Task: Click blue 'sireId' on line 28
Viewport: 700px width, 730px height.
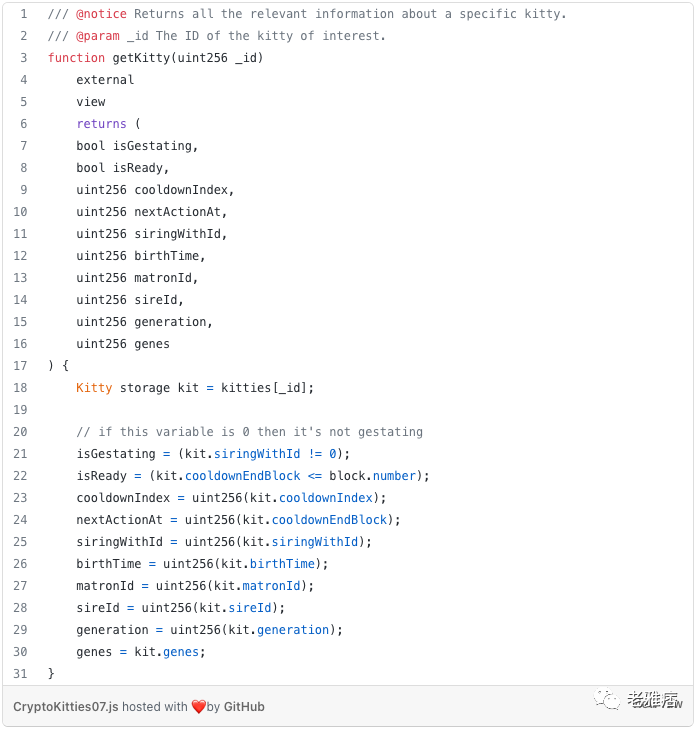Action: click(x=249, y=608)
